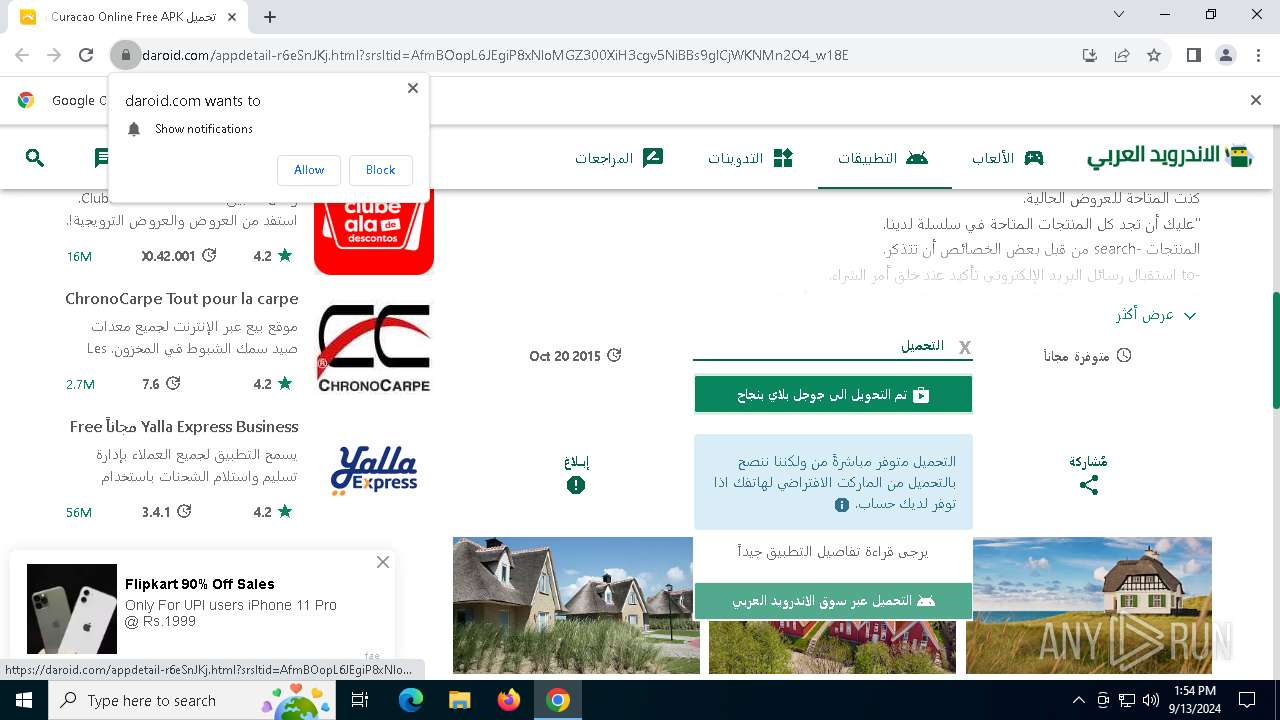Screen dimensions: 1280x720
Task: Open File Explorer from taskbar
Action: pos(460,700)
